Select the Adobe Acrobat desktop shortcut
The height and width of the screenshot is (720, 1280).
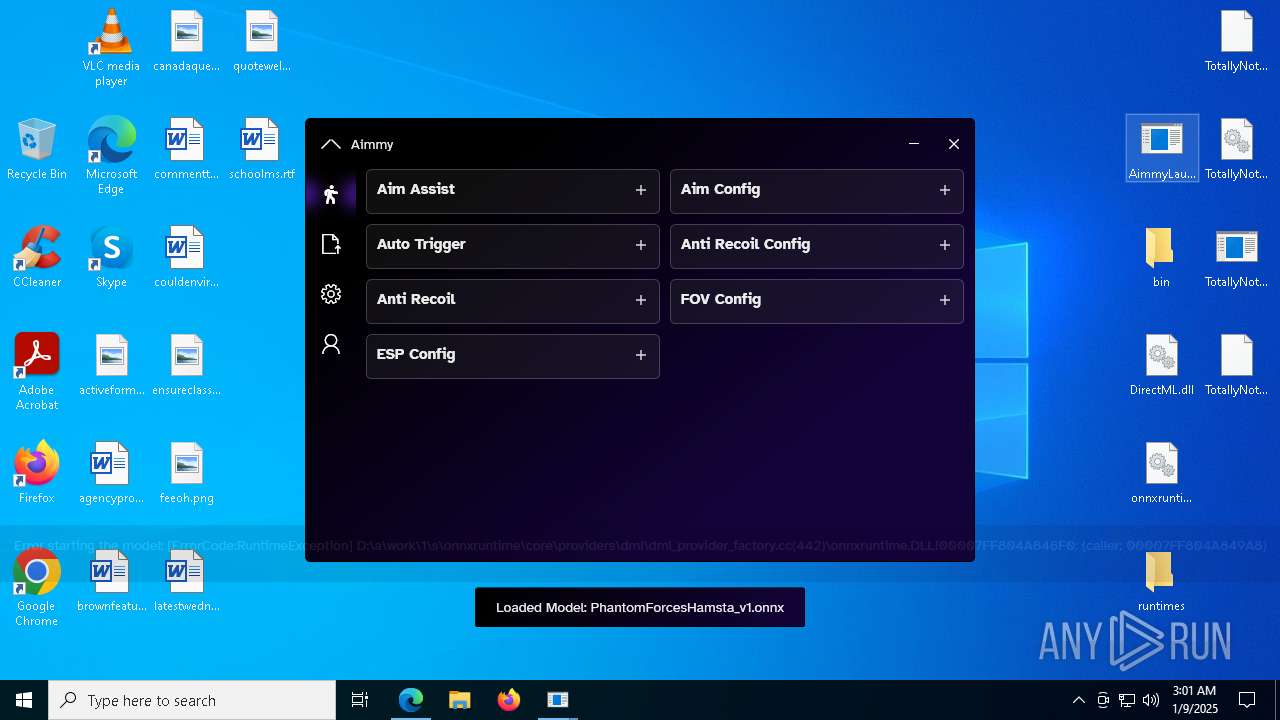[x=37, y=372]
